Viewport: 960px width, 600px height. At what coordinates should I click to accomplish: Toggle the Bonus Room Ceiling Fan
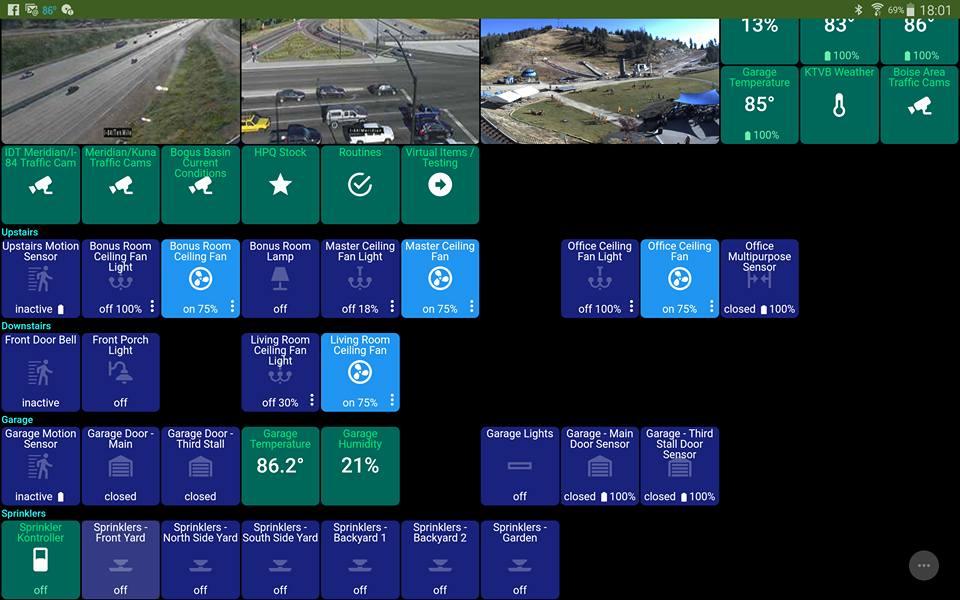(x=200, y=279)
